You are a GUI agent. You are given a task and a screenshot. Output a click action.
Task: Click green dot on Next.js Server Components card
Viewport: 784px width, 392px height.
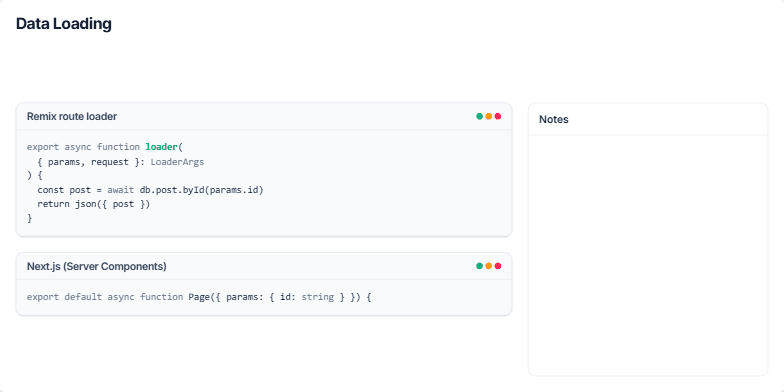tap(480, 266)
